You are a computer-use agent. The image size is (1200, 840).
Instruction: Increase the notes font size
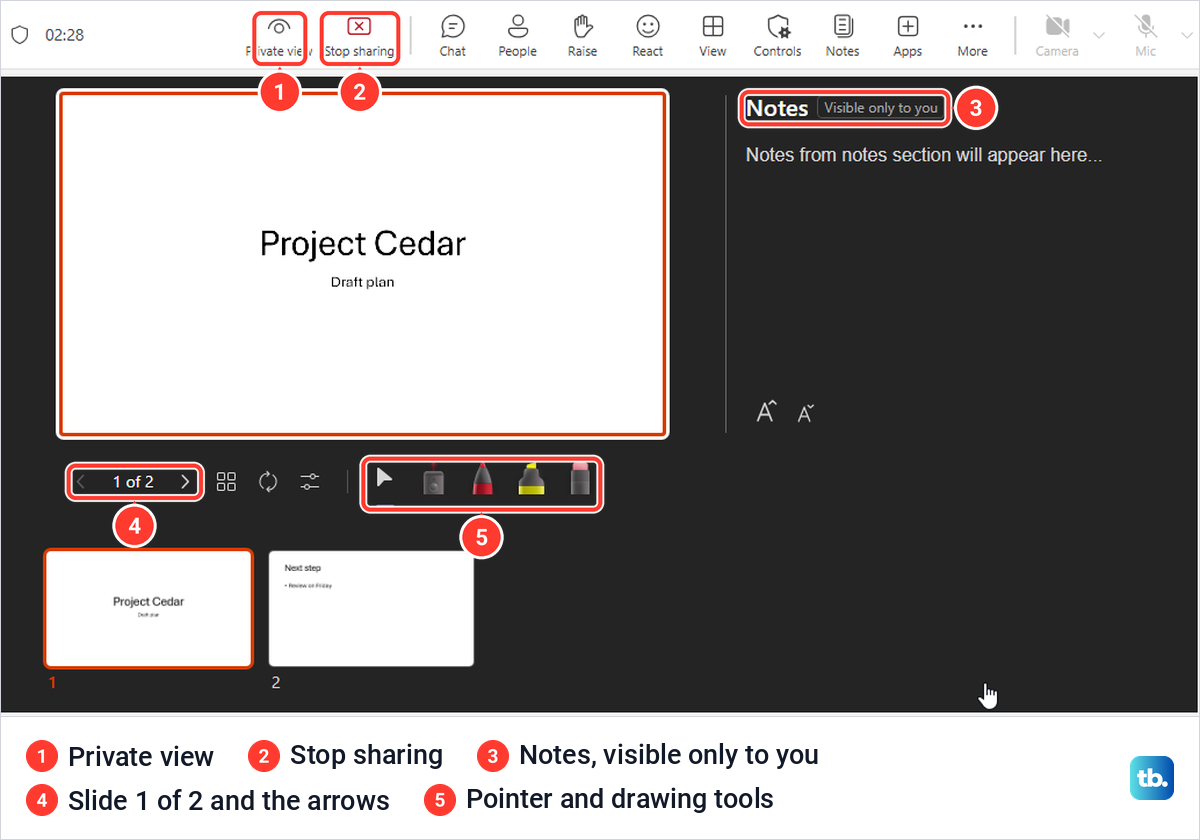(766, 412)
